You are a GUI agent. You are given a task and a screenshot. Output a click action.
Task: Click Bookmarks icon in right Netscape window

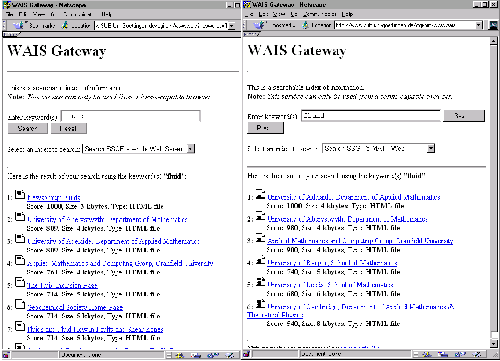260,25
